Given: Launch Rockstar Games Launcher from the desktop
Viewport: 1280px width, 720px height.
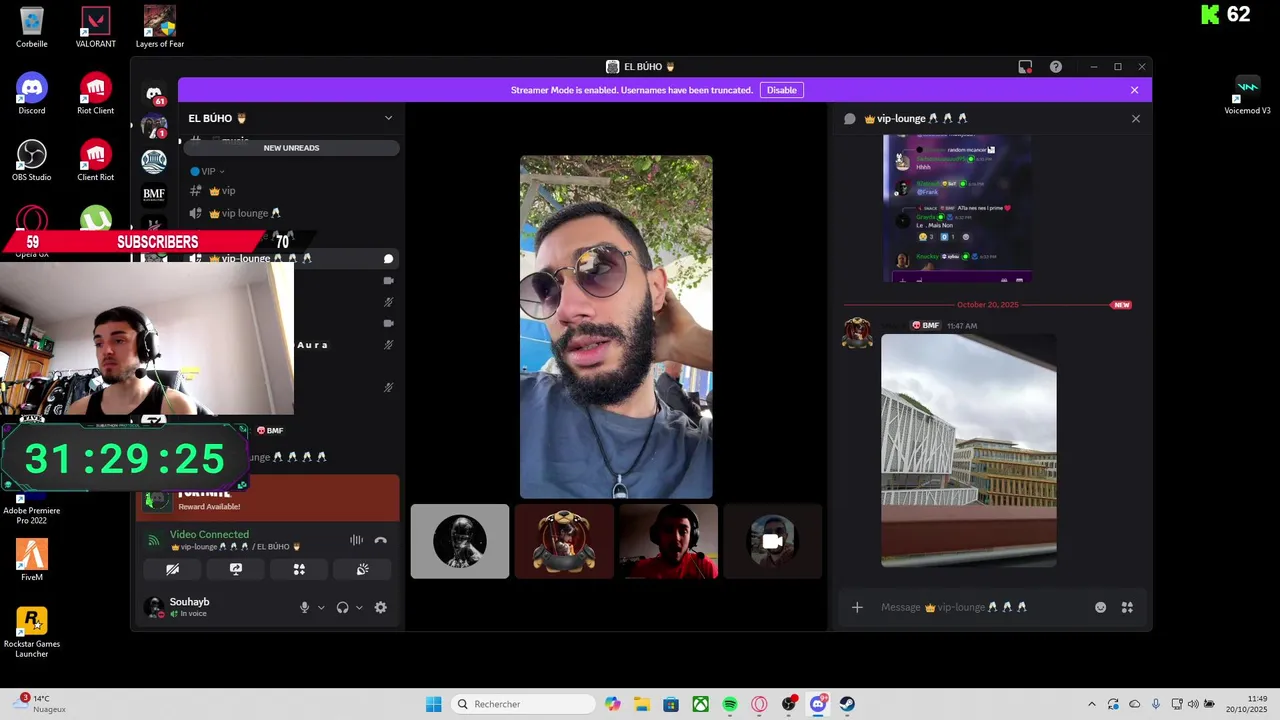Looking at the screenshot, I should 32,632.
